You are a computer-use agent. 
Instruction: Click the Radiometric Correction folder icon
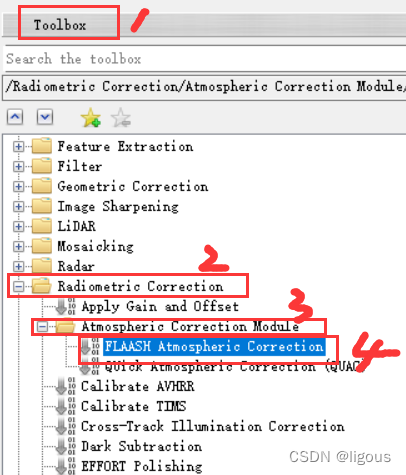tap(42, 286)
